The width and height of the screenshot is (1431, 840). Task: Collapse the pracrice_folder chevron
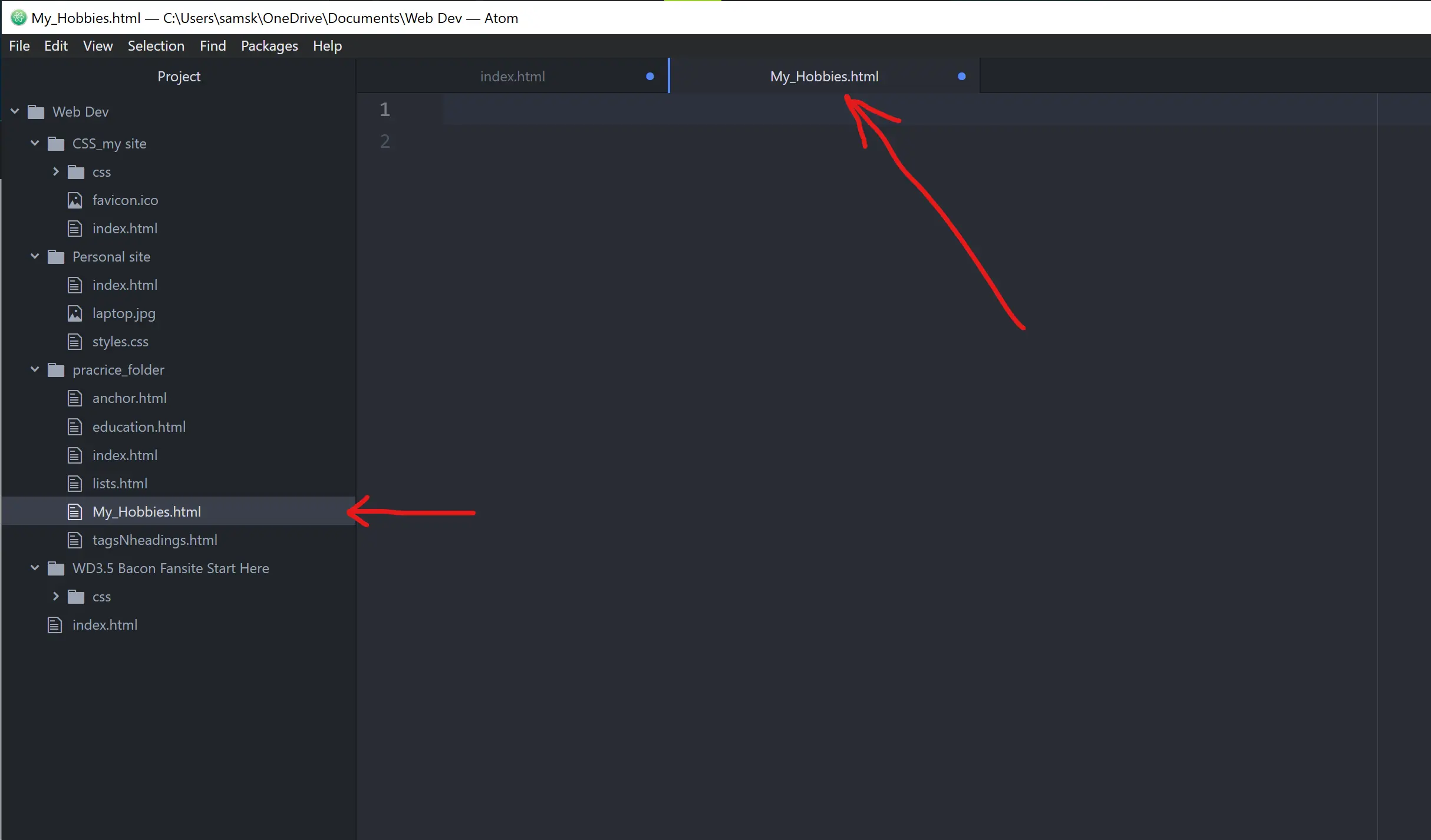pos(35,369)
